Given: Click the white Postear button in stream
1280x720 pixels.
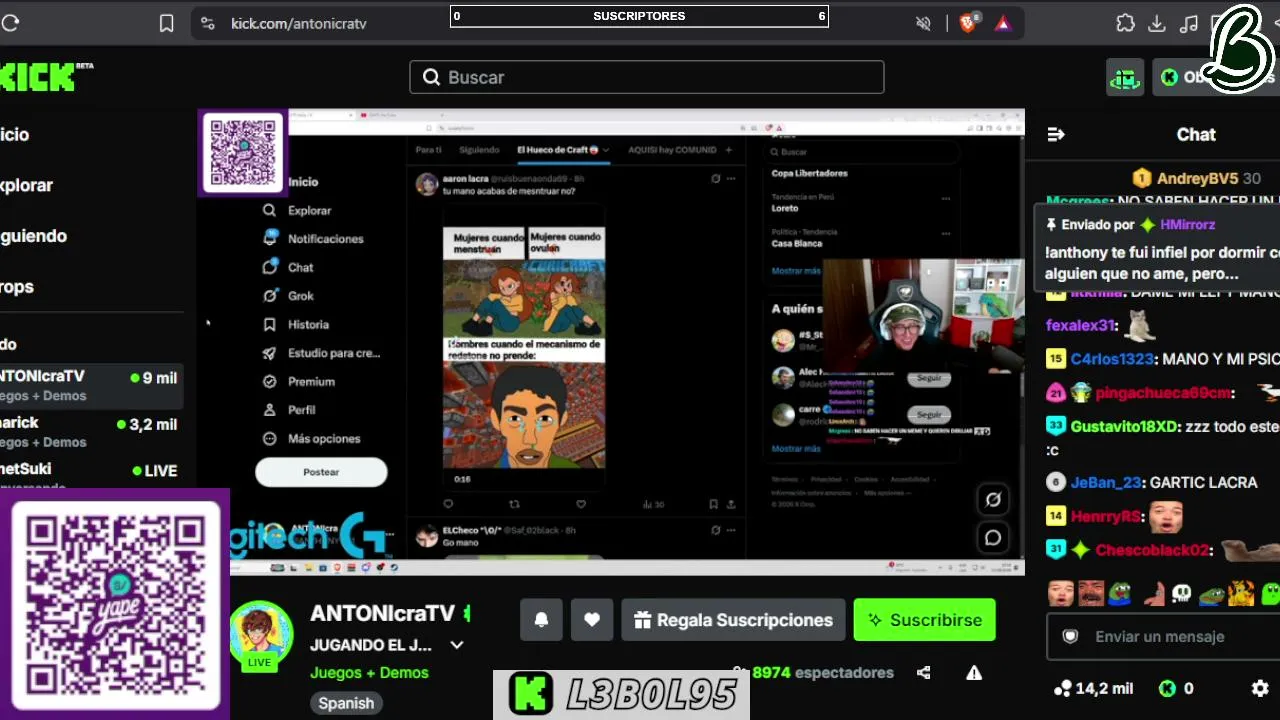Looking at the screenshot, I should coord(321,472).
